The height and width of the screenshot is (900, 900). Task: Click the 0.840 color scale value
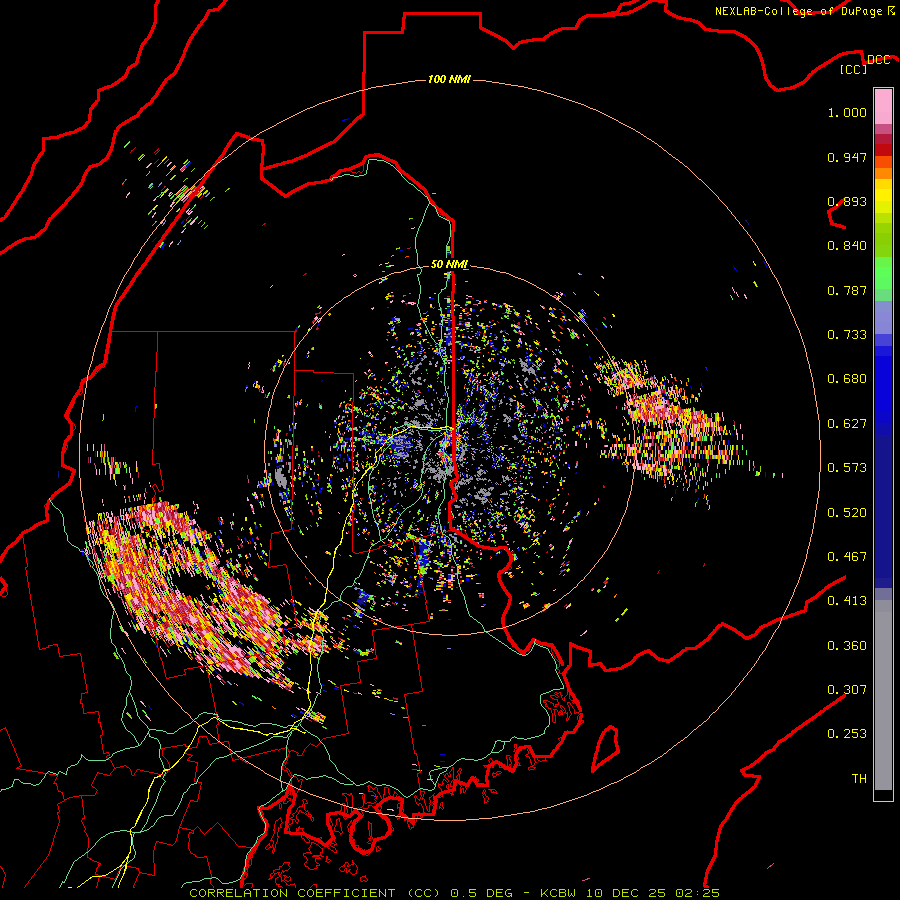pos(847,246)
